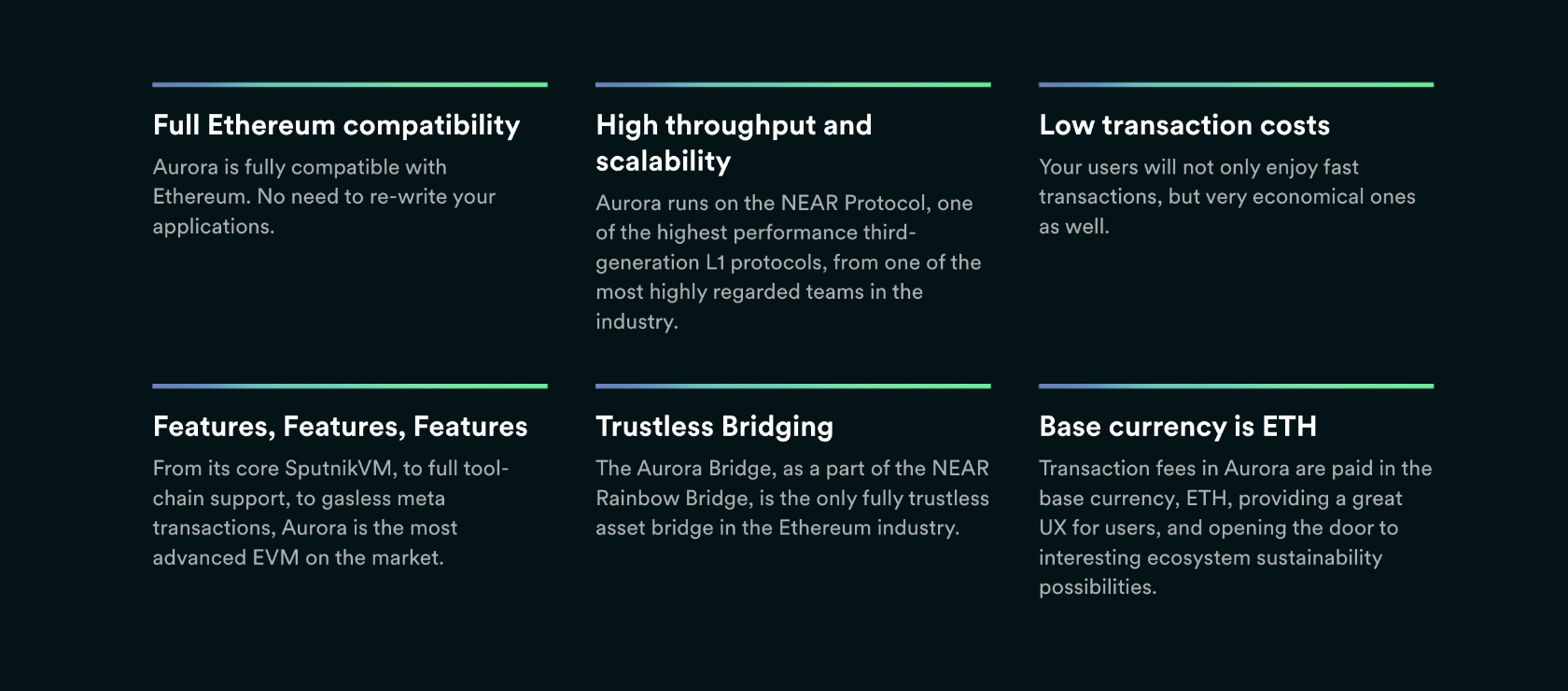Click the paragraph about transaction fees in ETH
Screen dimensions: 1568x691
(1236, 528)
